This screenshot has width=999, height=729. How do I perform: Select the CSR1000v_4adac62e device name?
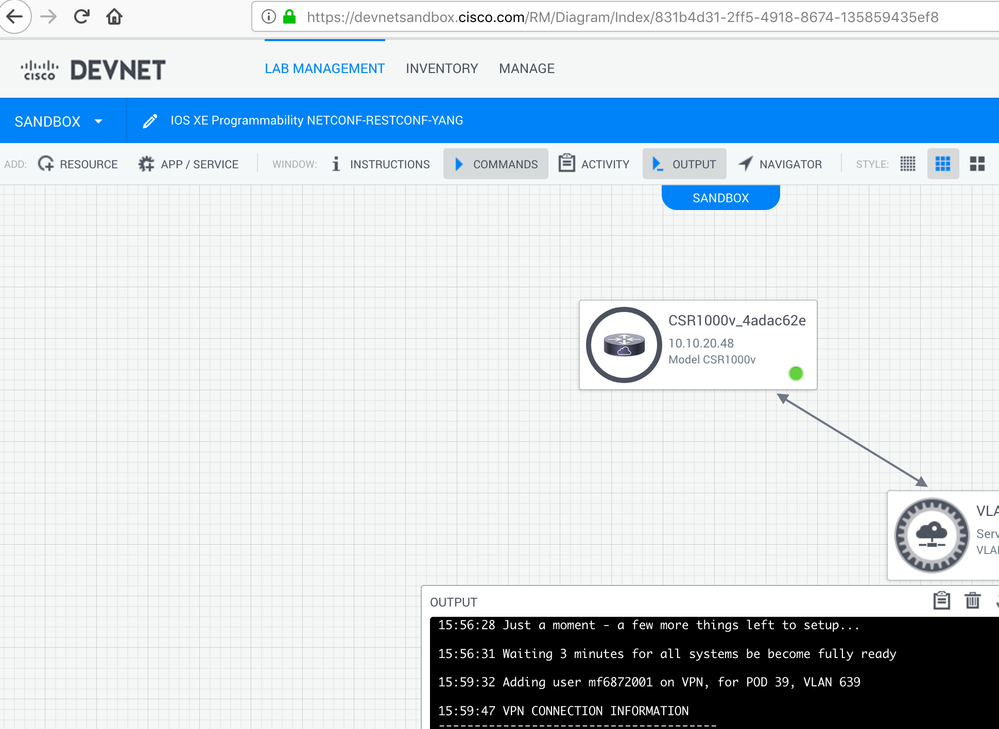point(737,321)
